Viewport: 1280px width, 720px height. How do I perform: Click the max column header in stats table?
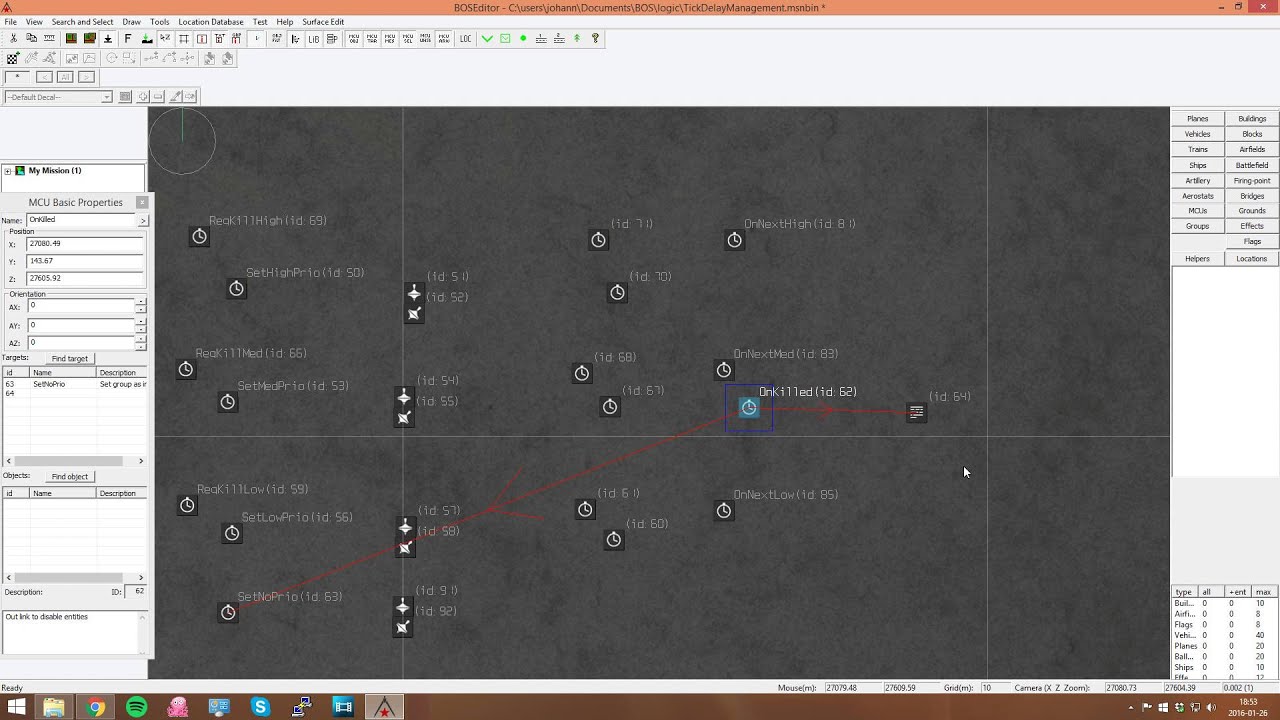click(1264, 592)
